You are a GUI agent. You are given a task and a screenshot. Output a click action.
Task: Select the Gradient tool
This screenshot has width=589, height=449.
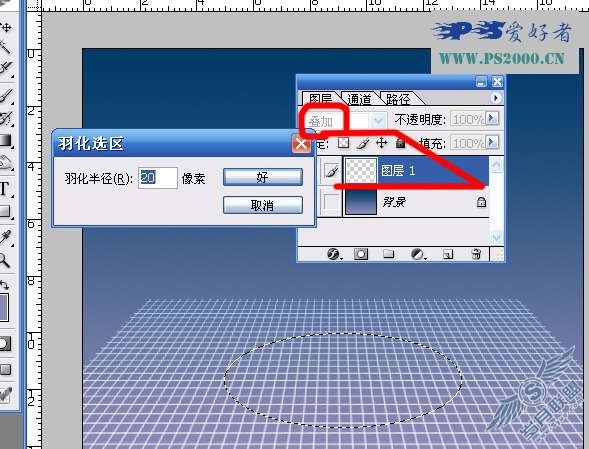point(6,140)
